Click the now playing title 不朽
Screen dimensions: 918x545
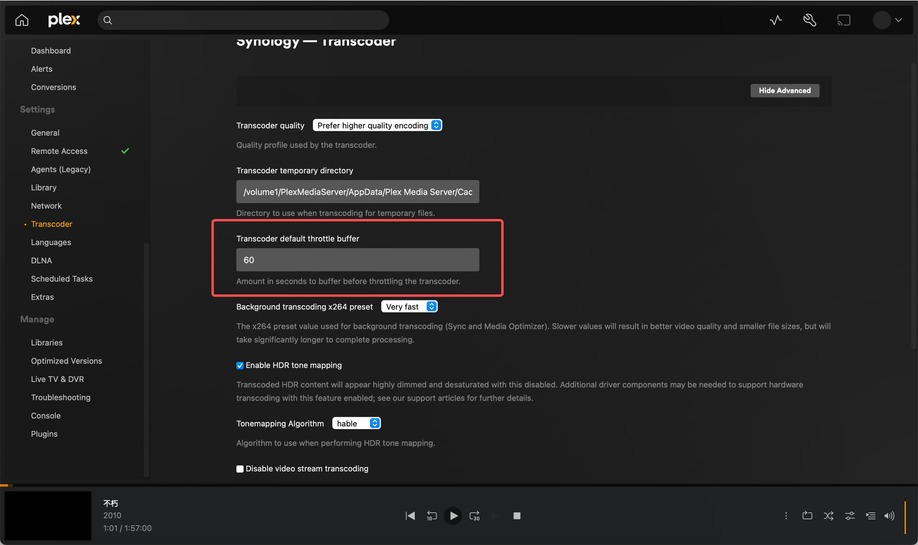point(111,503)
